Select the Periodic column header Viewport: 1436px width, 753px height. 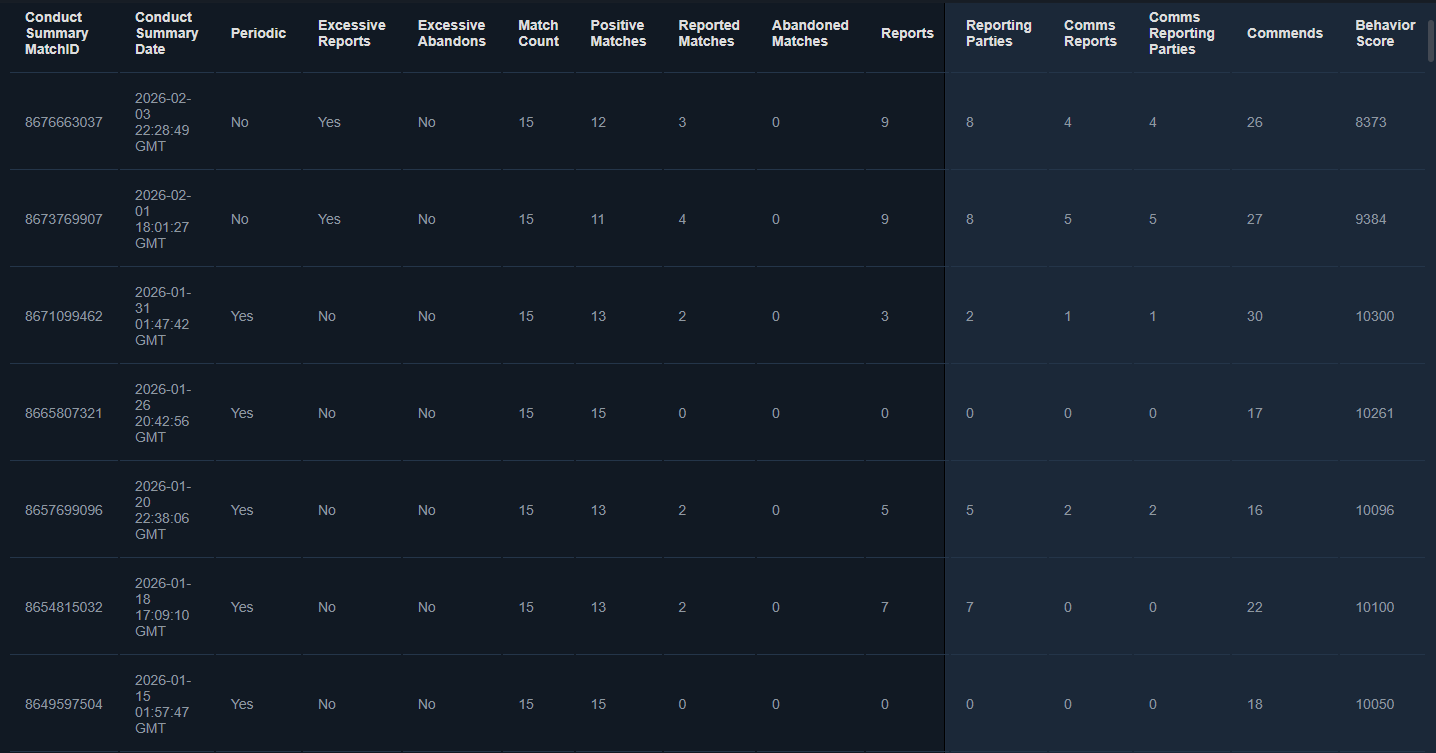pyautogui.click(x=258, y=33)
